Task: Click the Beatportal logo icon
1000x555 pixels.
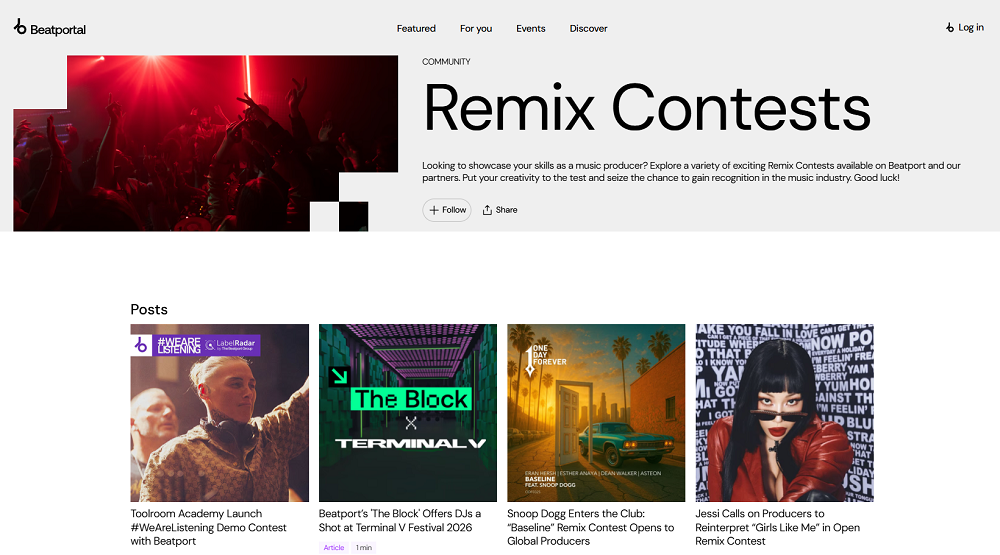Action: pos(20,27)
